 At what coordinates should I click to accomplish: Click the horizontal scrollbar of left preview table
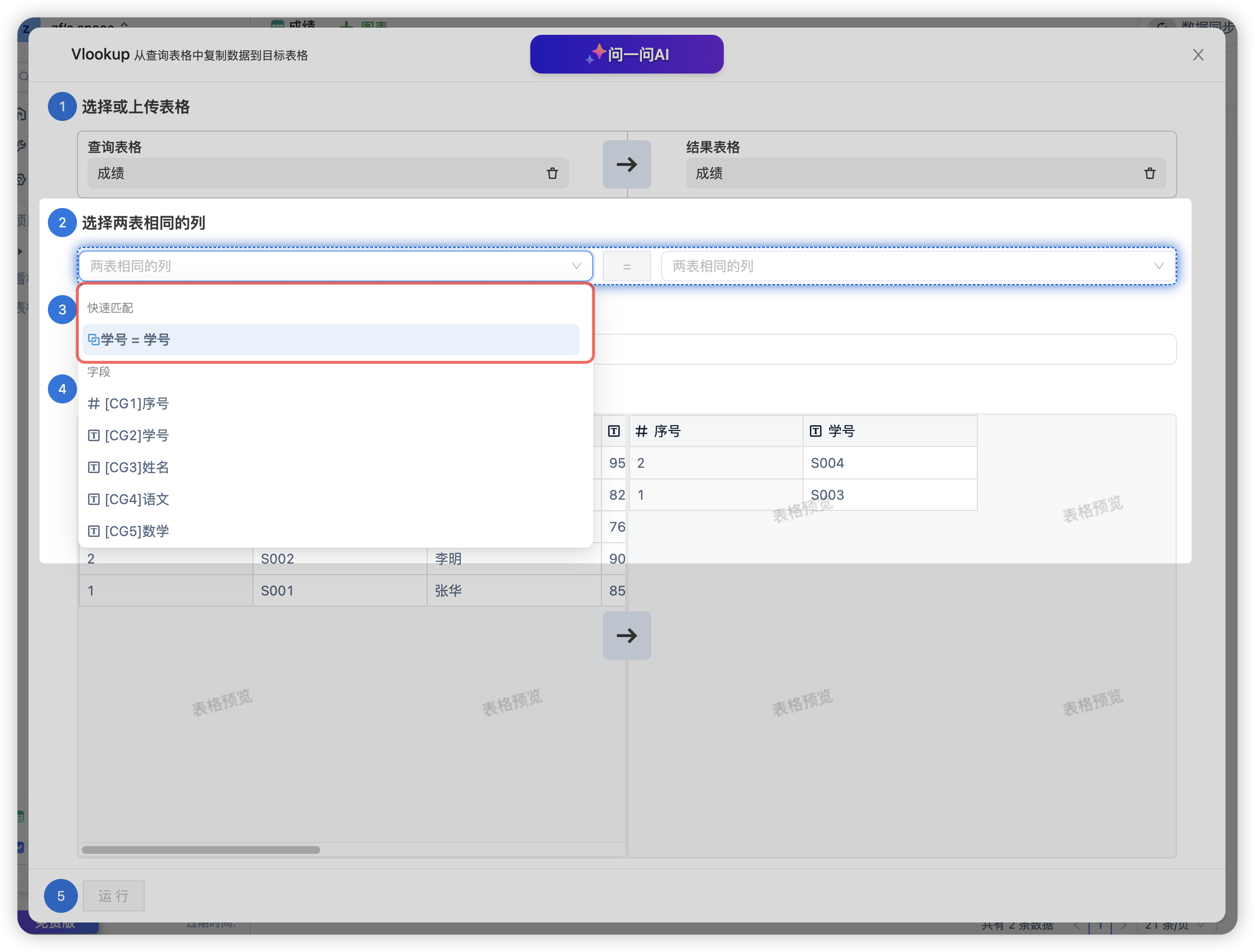[x=201, y=850]
